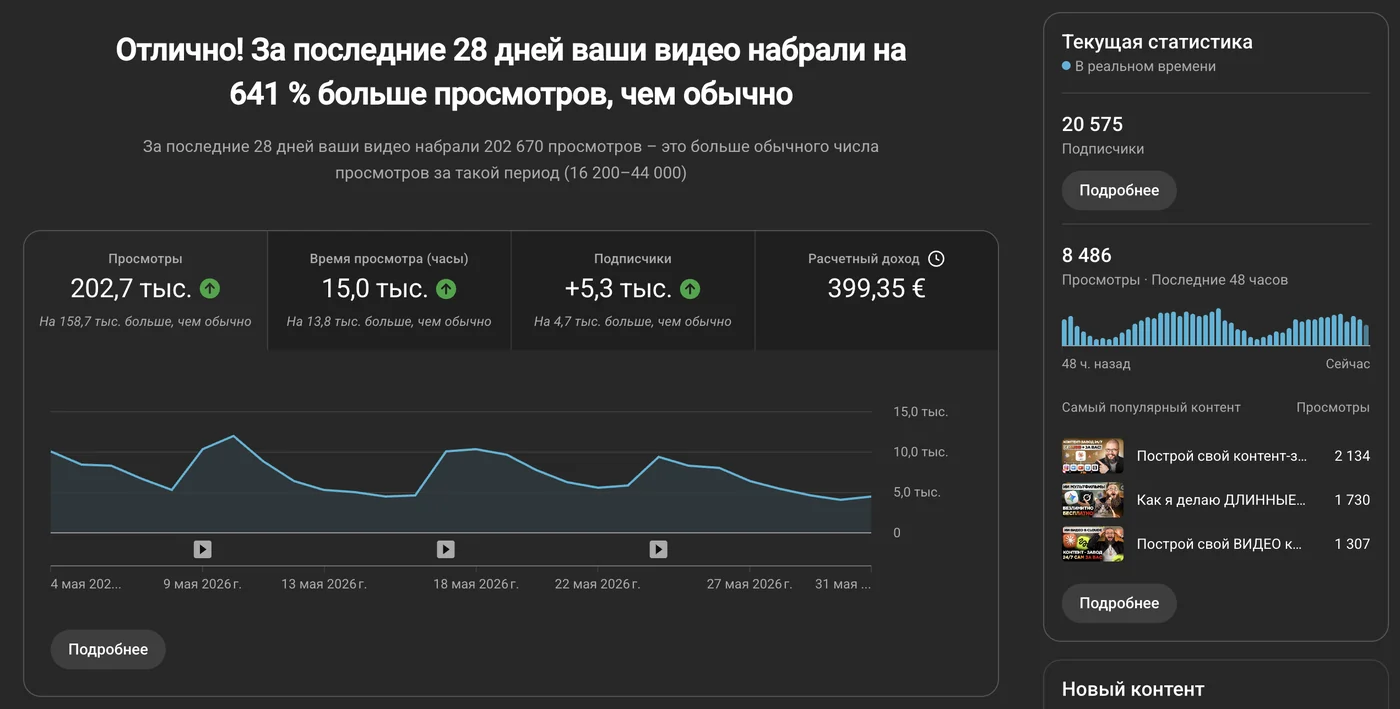Open video title Построй свой контент-з...
The height and width of the screenshot is (709, 1400).
[x=1222, y=456]
